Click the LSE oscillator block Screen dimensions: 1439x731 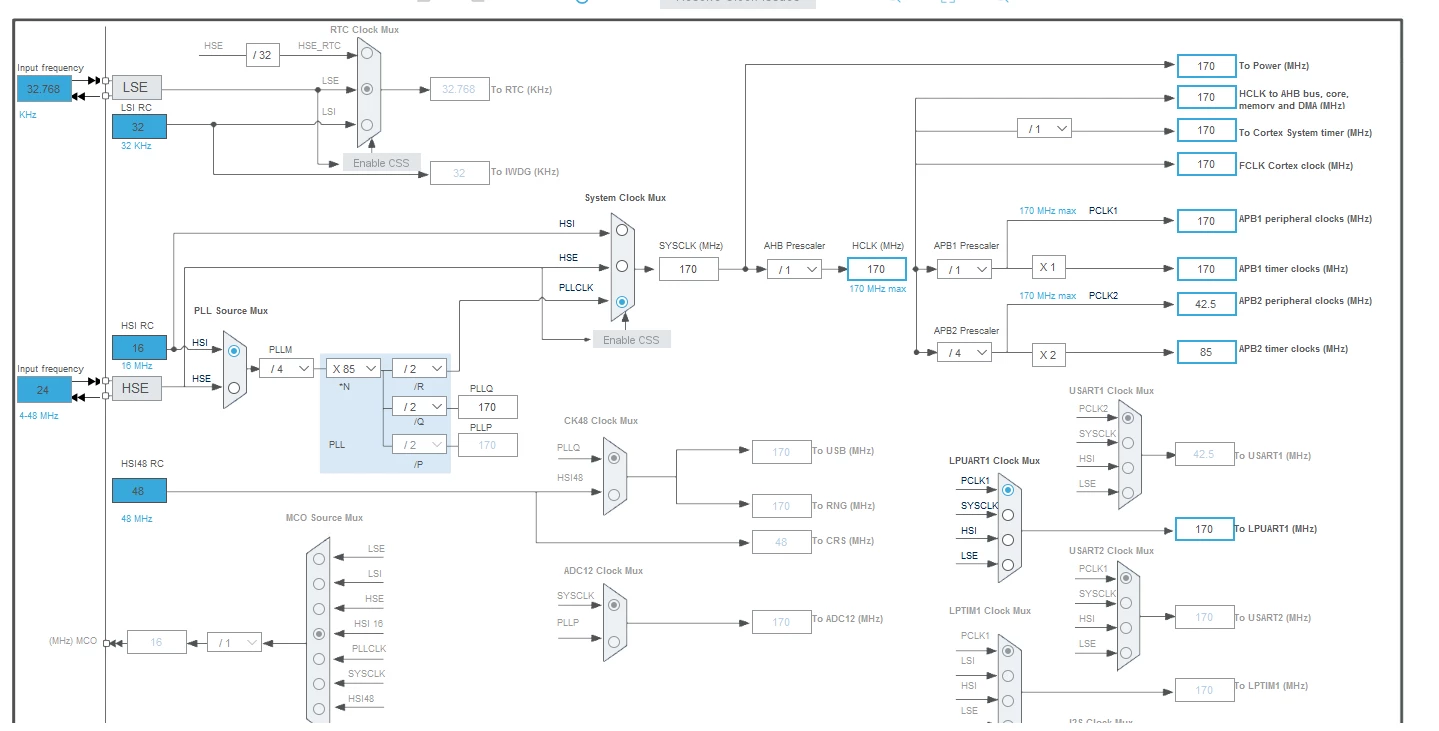(136, 87)
